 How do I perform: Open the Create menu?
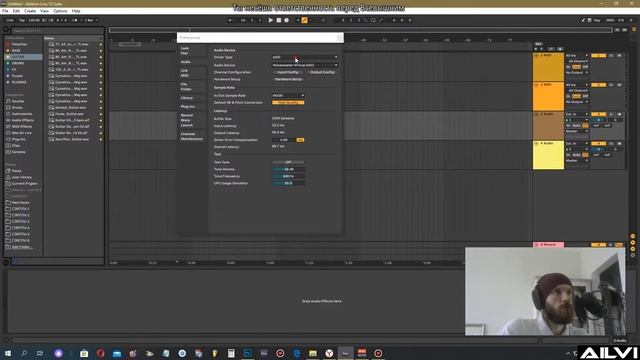30,11
